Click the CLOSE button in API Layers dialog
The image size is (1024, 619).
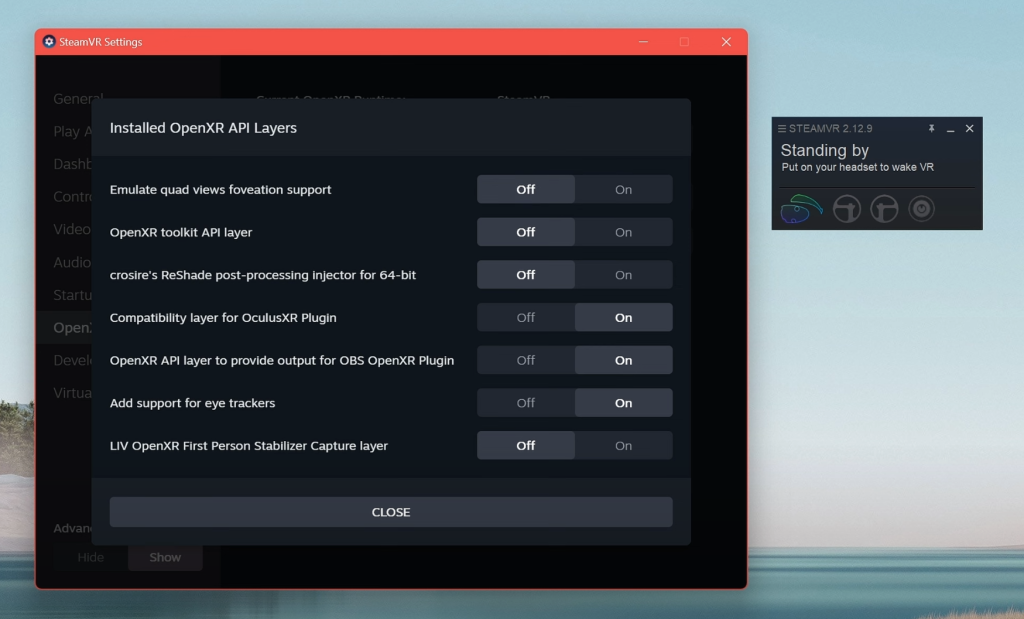[x=391, y=512]
